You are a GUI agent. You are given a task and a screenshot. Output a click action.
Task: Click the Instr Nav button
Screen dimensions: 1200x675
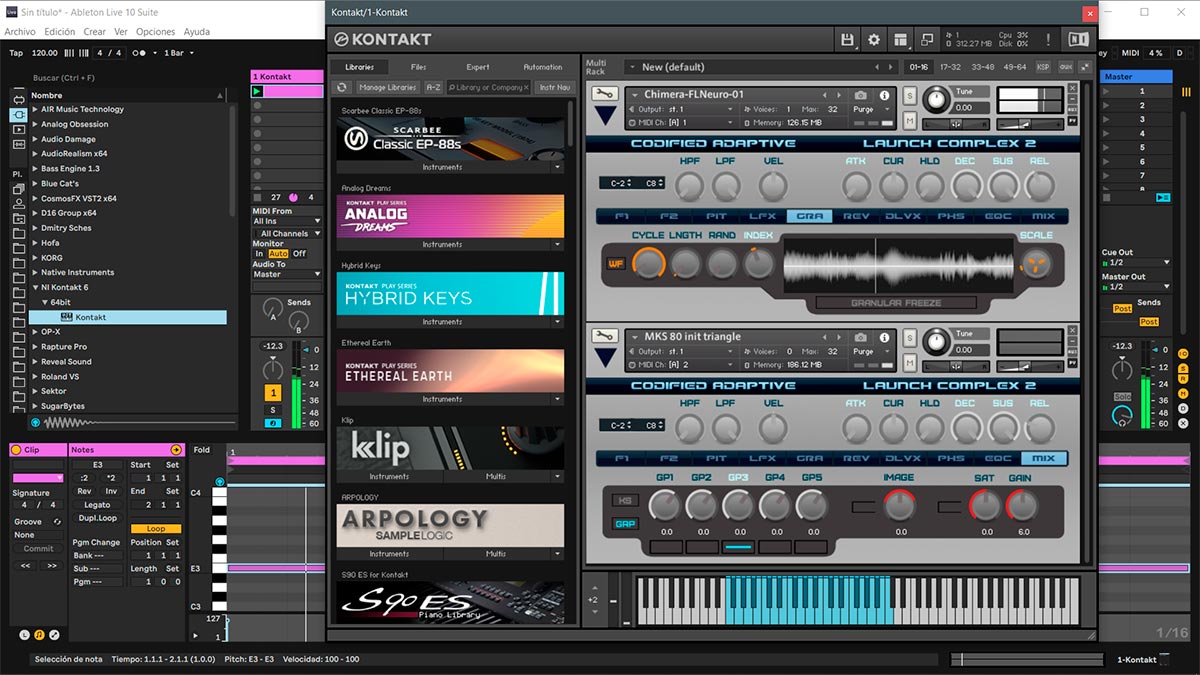[555, 87]
